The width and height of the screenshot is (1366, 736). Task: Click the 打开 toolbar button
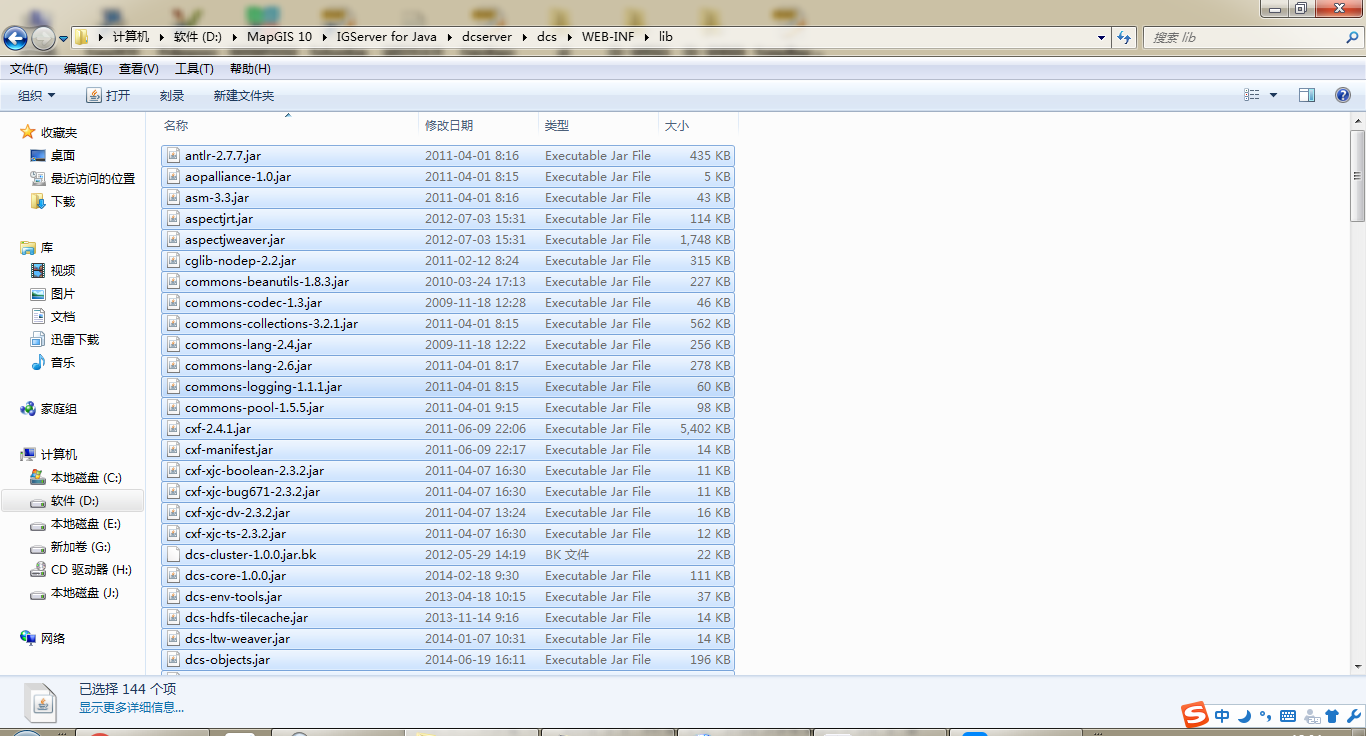[108, 95]
